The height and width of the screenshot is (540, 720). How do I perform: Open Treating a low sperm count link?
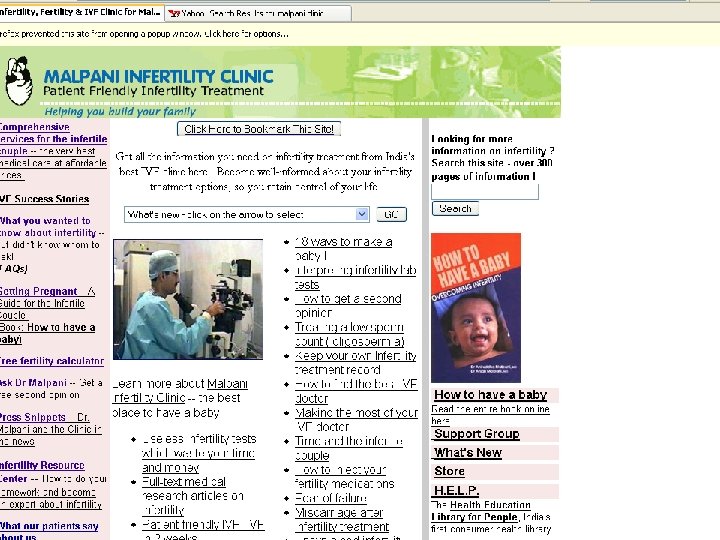pos(349,334)
